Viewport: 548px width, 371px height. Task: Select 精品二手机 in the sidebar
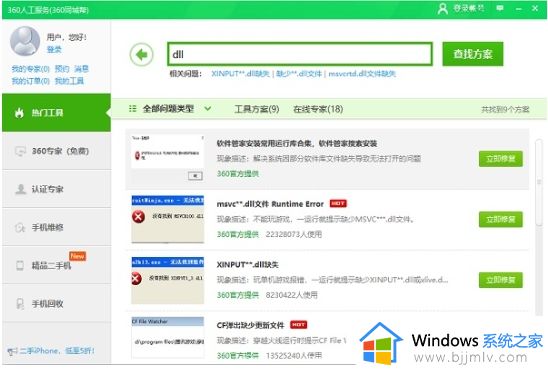click(x=56, y=265)
